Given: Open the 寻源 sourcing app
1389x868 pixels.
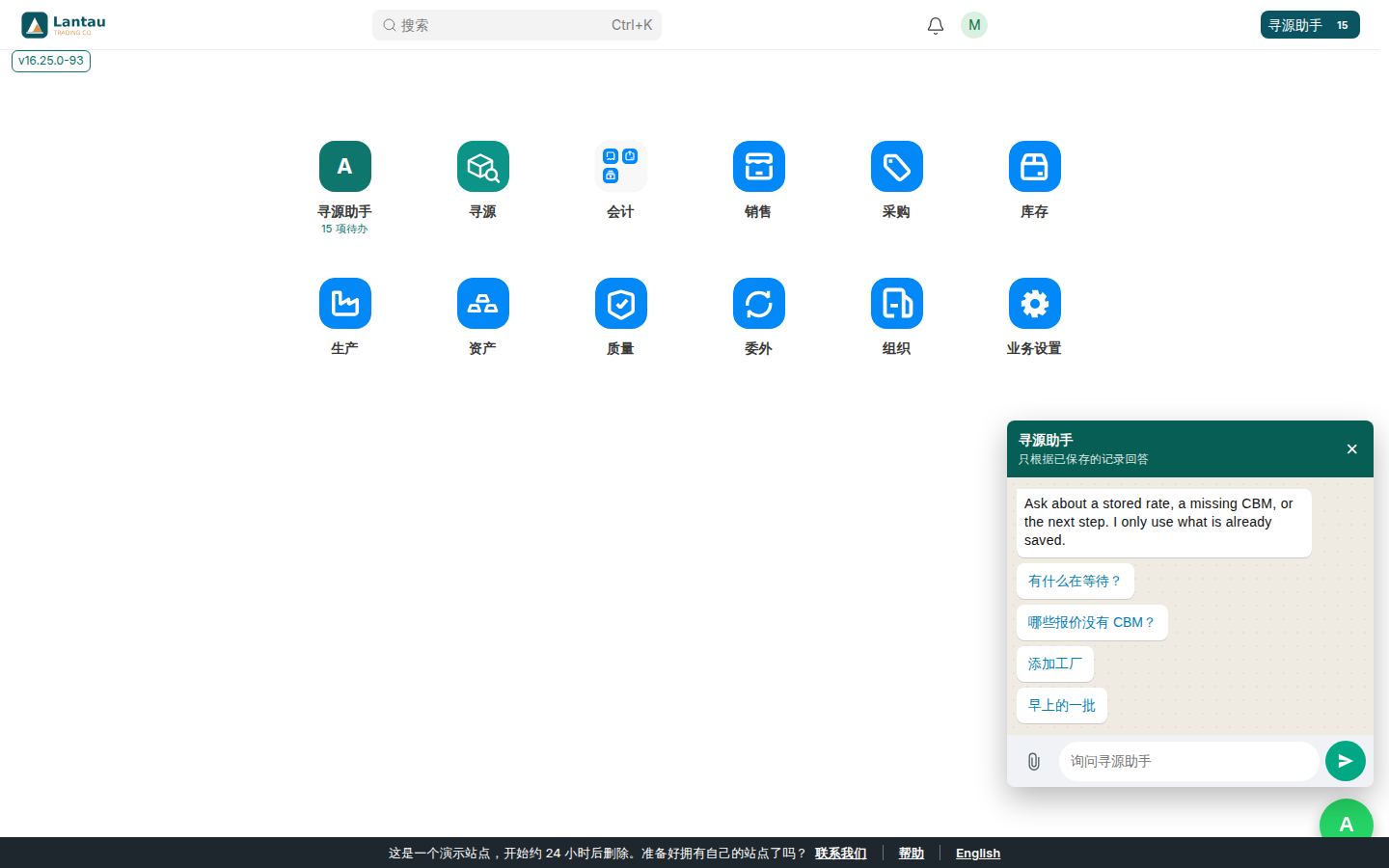Looking at the screenshot, I should click(x=482, y=167).
